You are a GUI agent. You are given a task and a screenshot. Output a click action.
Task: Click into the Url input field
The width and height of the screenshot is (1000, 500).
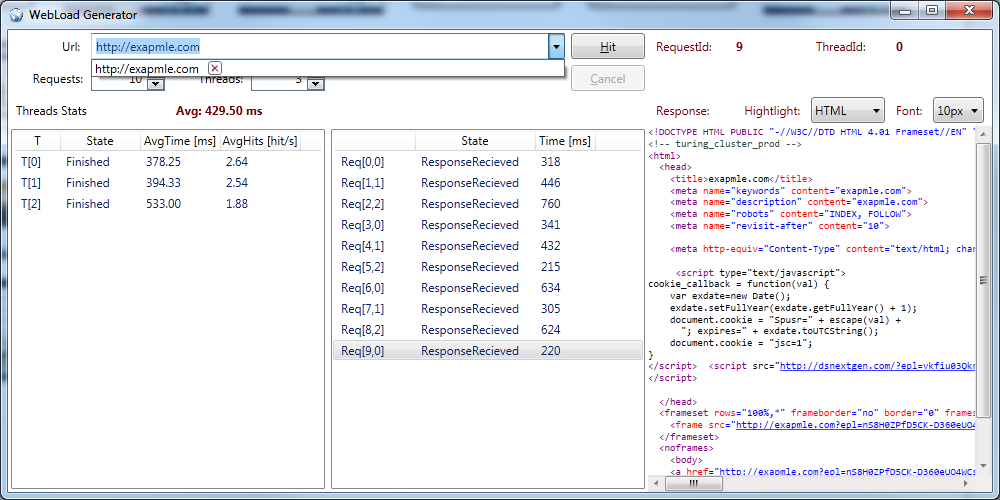(x=320, y=47)
